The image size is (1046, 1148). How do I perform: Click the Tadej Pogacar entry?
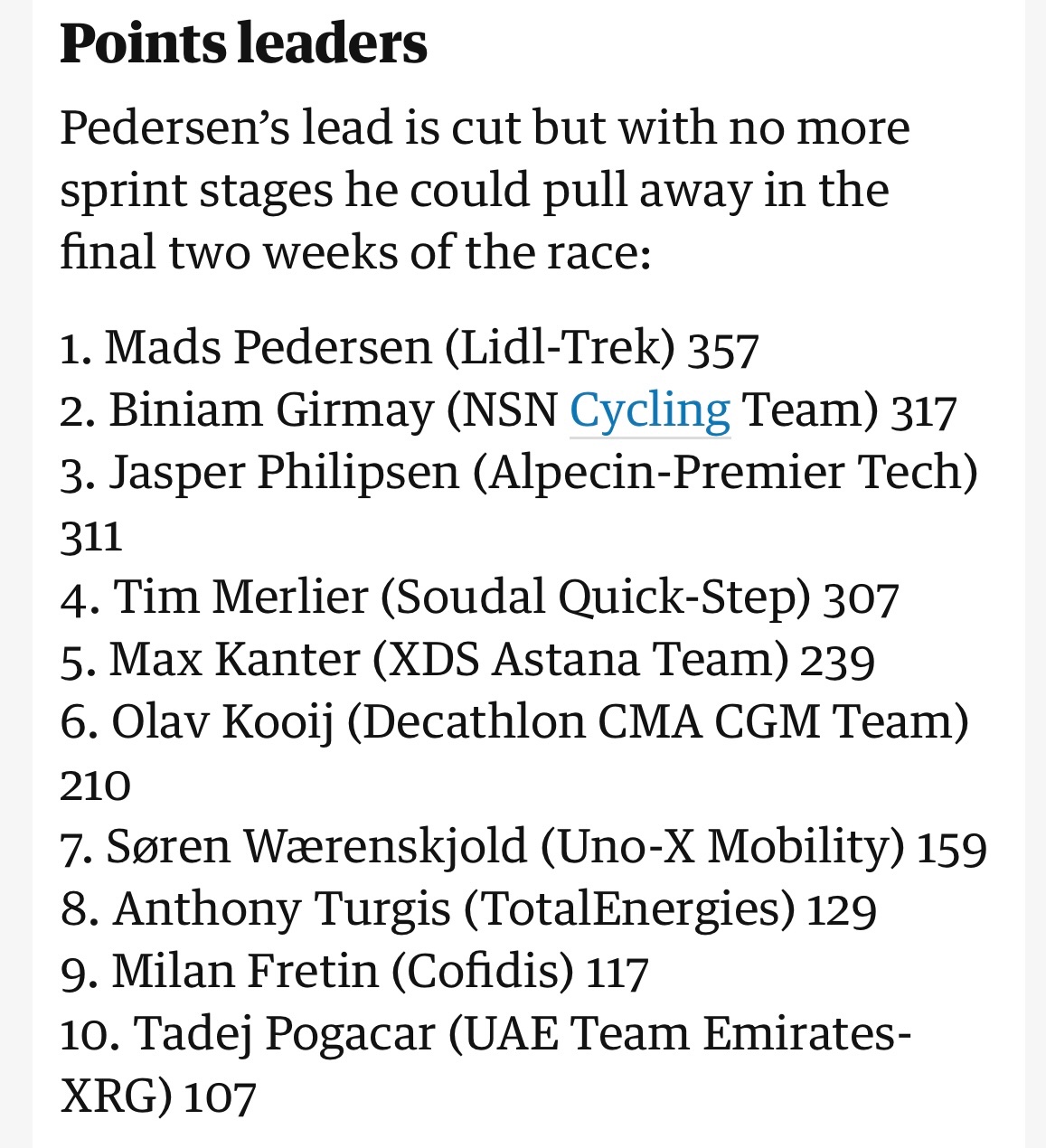485,1065
